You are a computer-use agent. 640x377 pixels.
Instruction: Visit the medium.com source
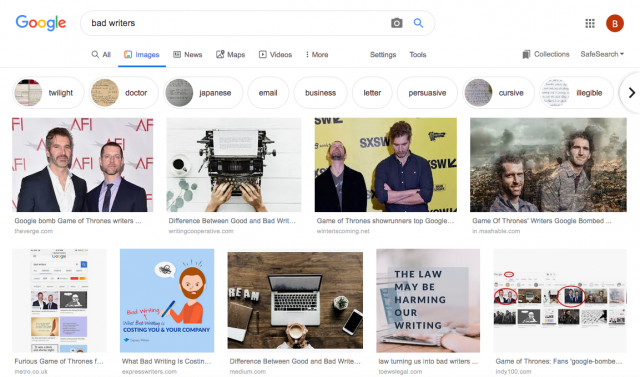(247, 372)
